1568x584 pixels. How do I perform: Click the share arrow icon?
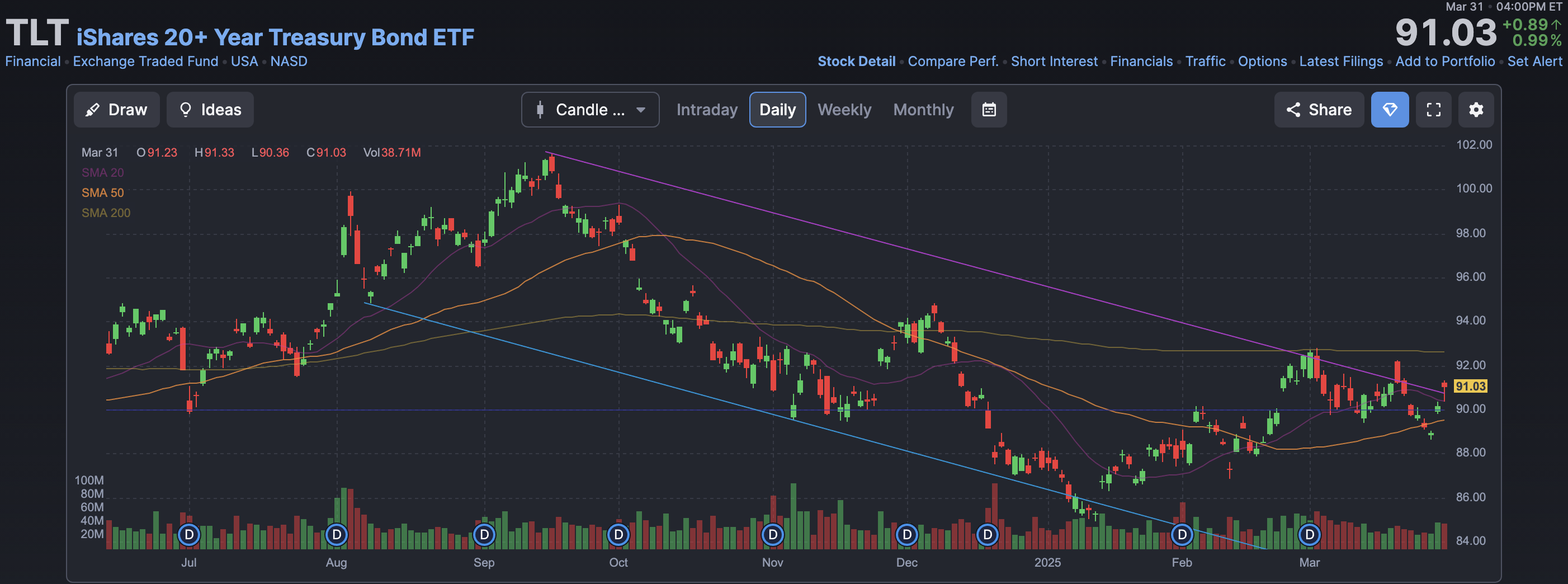(x=1293, y=110)
